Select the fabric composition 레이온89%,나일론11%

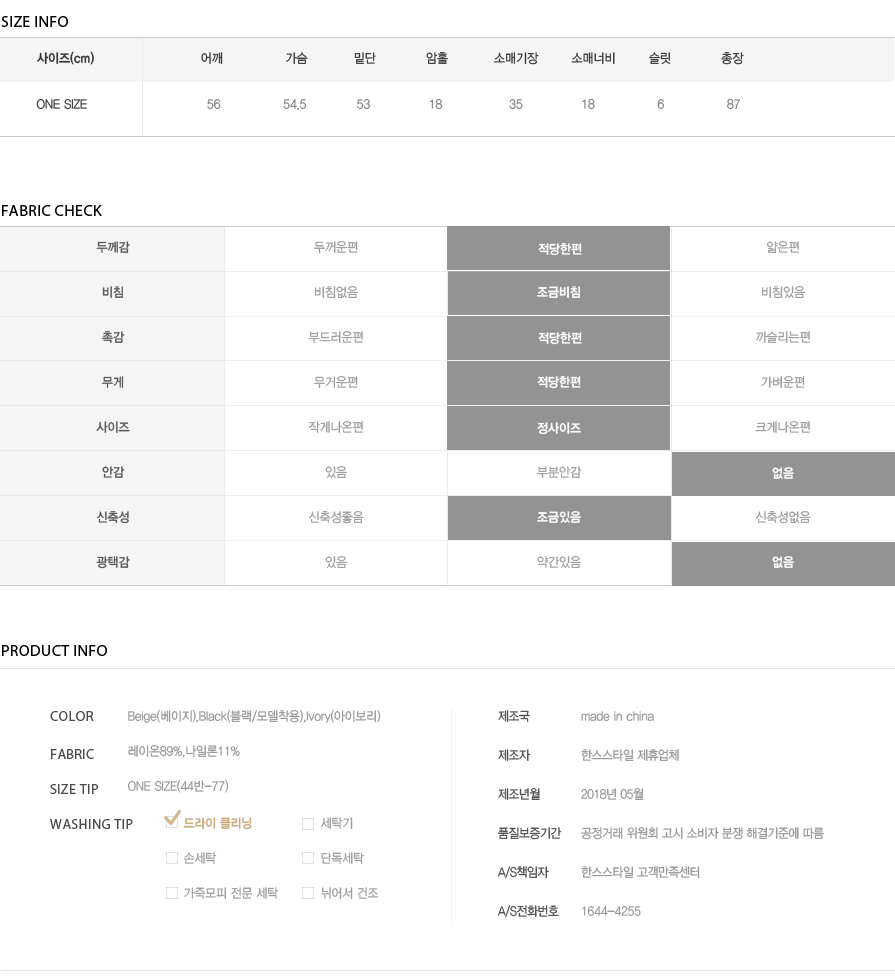click(x=184, y=751)
